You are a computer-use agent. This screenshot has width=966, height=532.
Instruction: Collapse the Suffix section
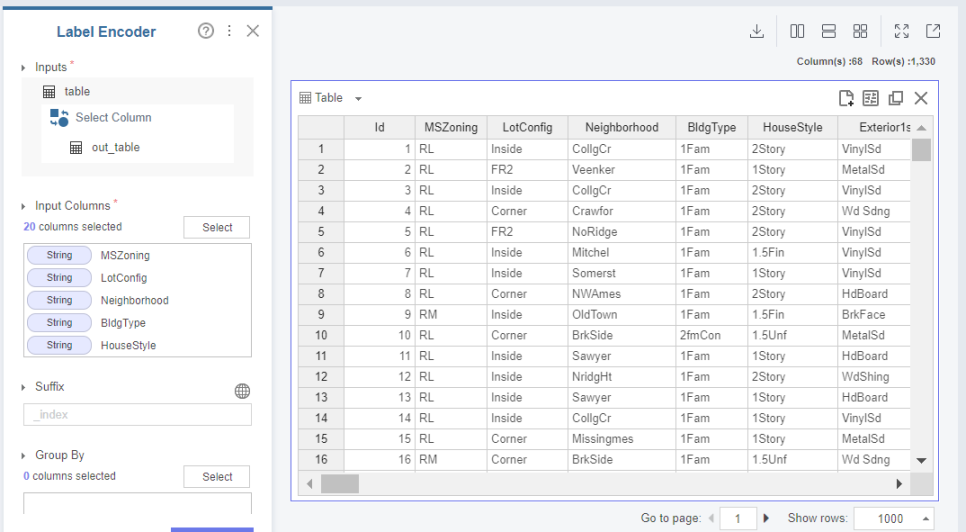pos(23,387)
